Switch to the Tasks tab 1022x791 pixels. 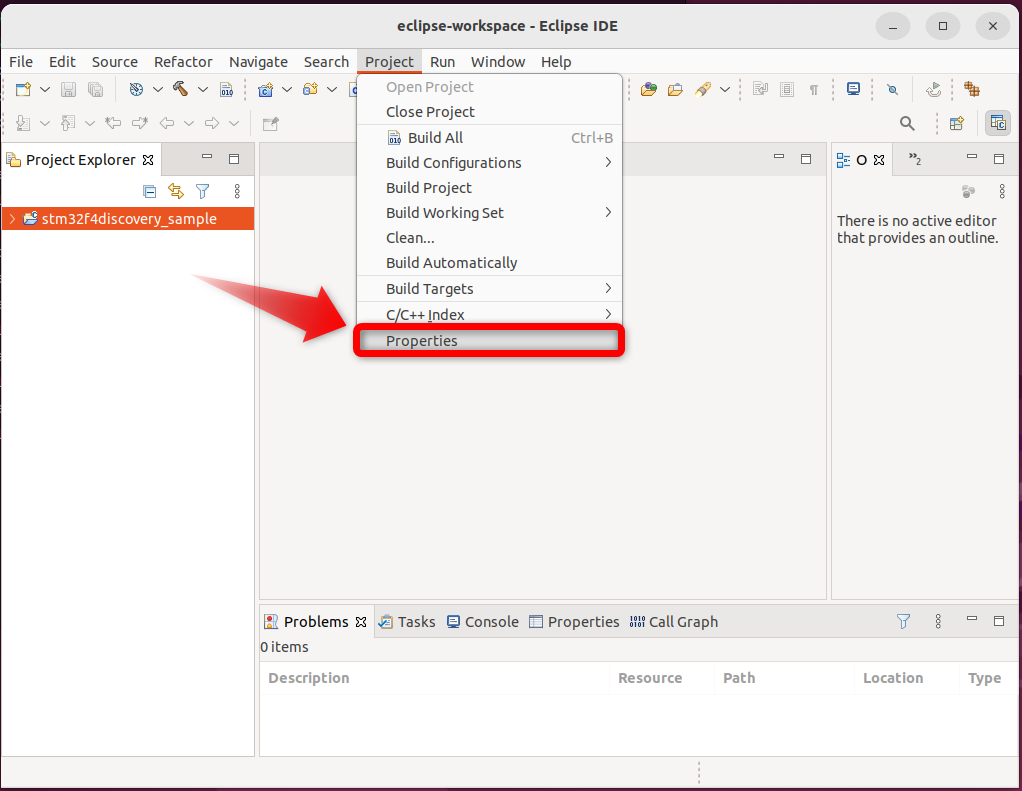pos(407,622)
